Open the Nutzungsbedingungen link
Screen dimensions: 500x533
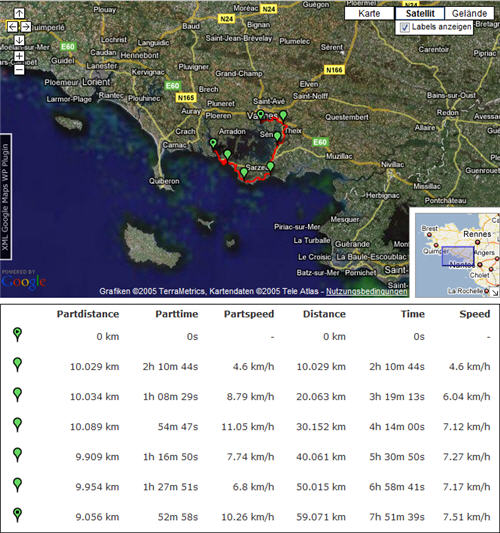click(366, 291)
